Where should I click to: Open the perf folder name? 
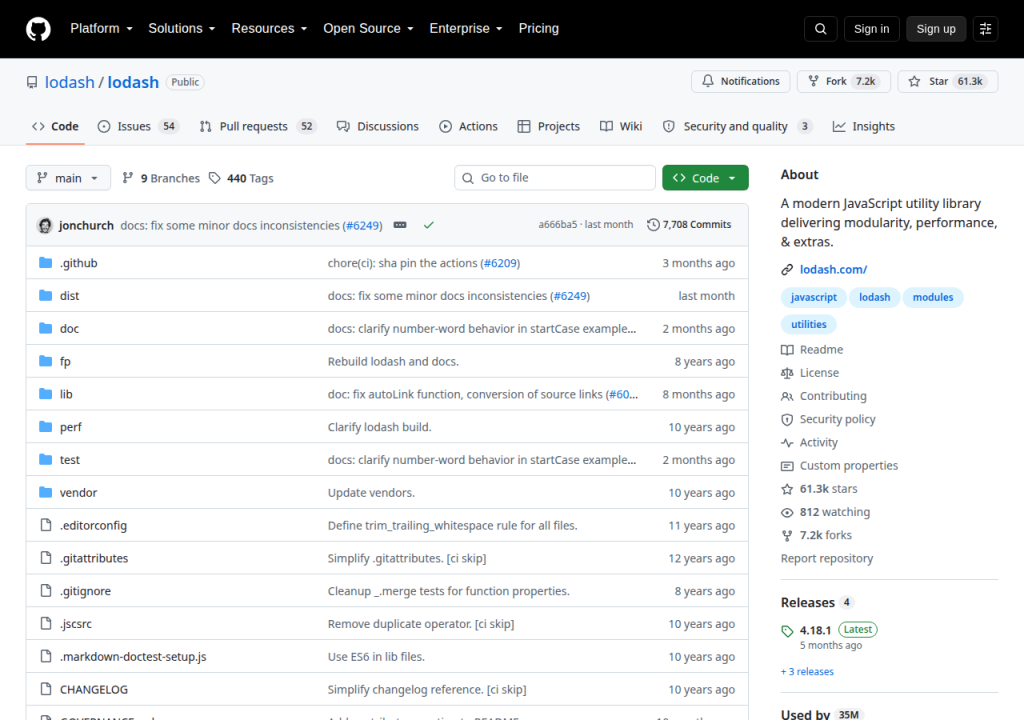pos(71,427)
